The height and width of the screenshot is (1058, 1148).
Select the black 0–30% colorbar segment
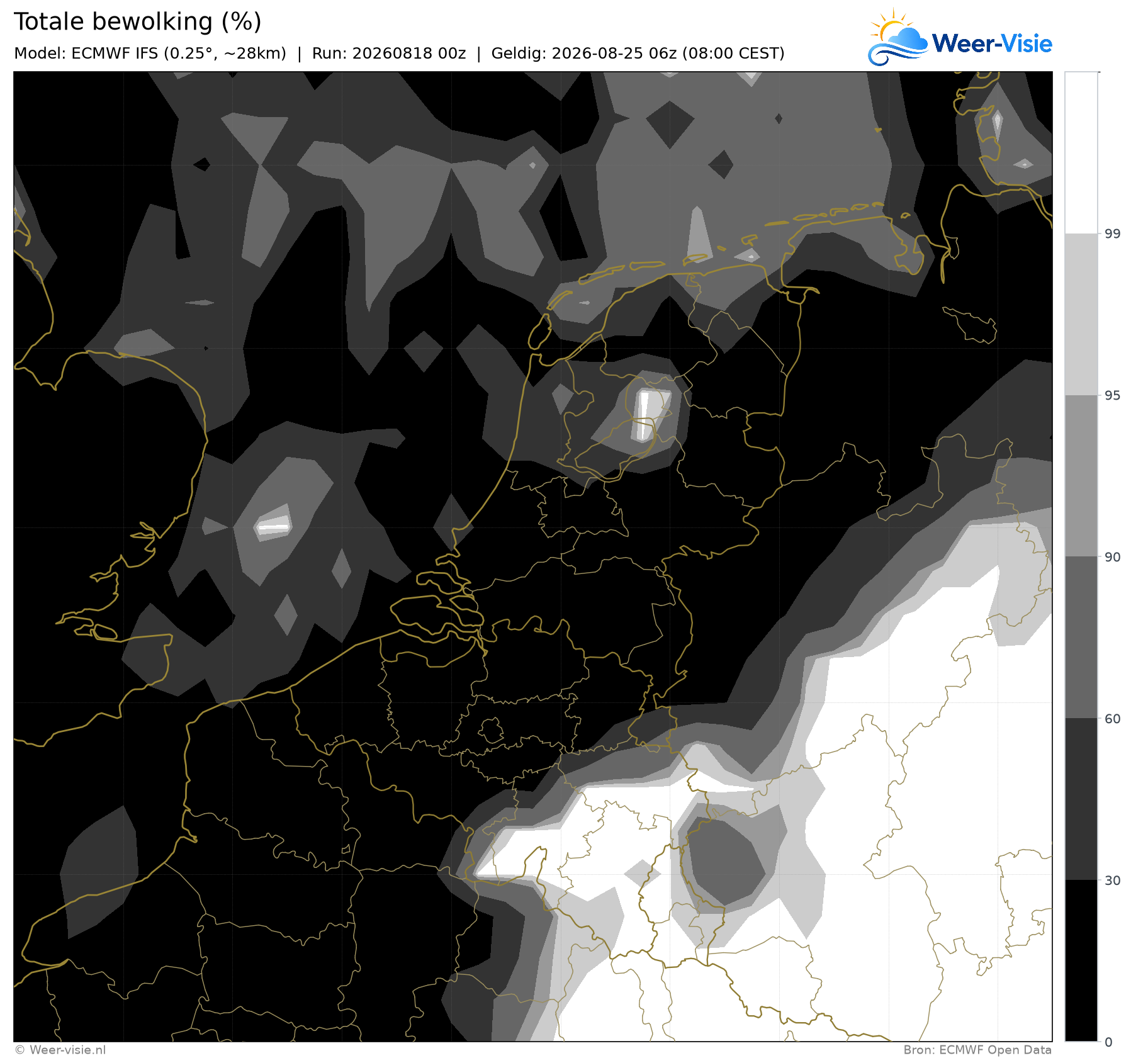[x=1081, y=960]
